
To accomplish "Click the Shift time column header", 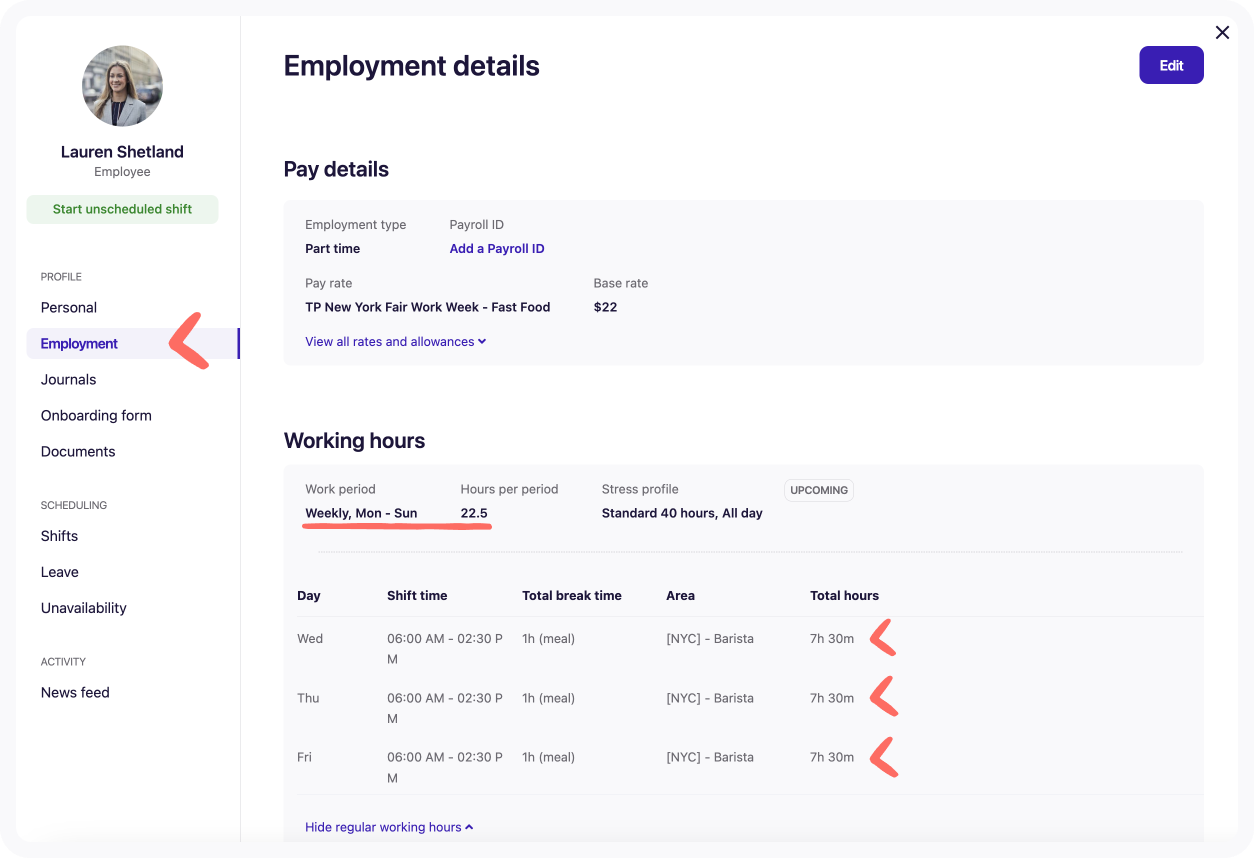I will coord(417,595).
